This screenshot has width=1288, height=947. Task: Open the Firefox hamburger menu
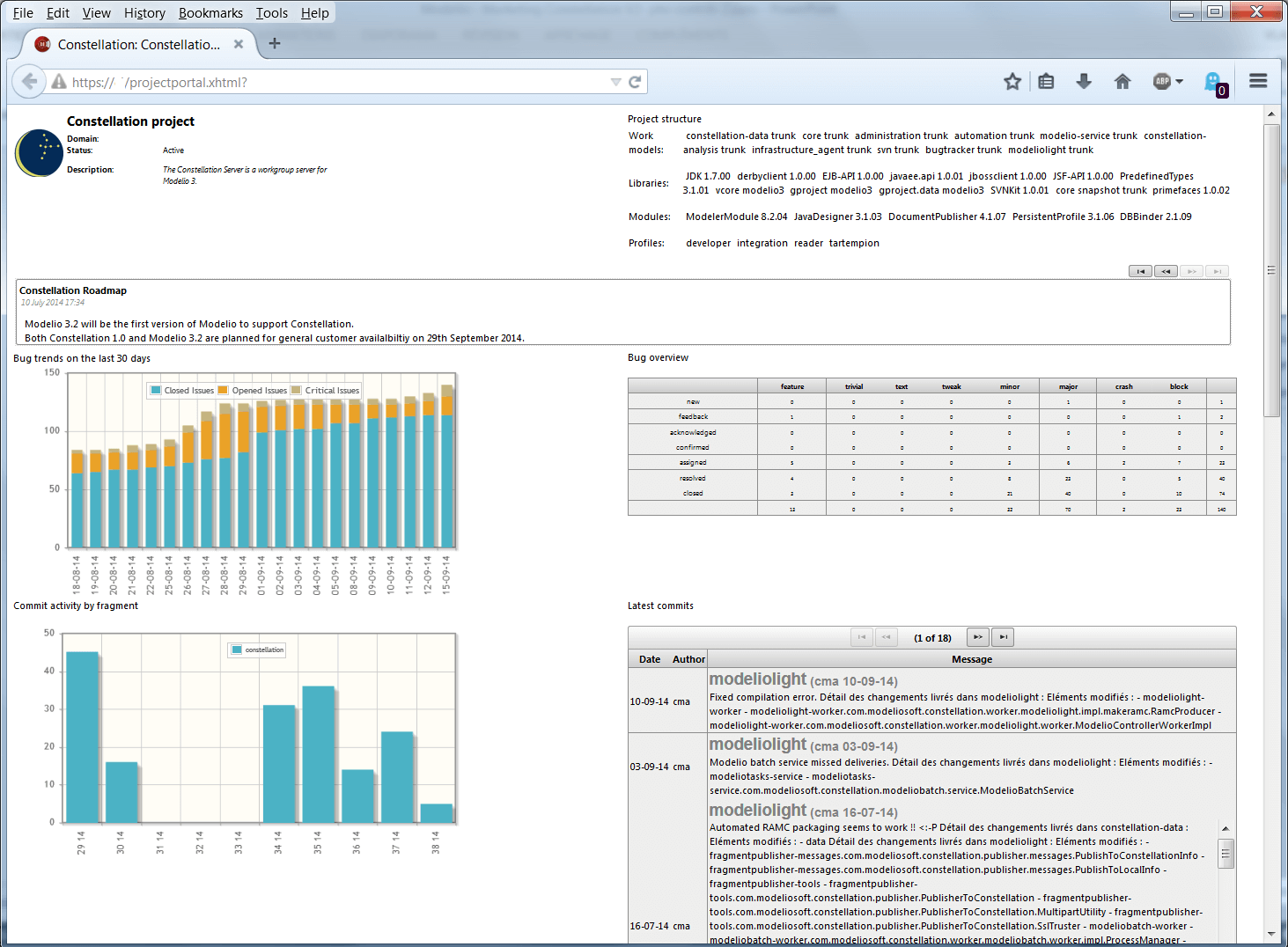click(1258, 81)
